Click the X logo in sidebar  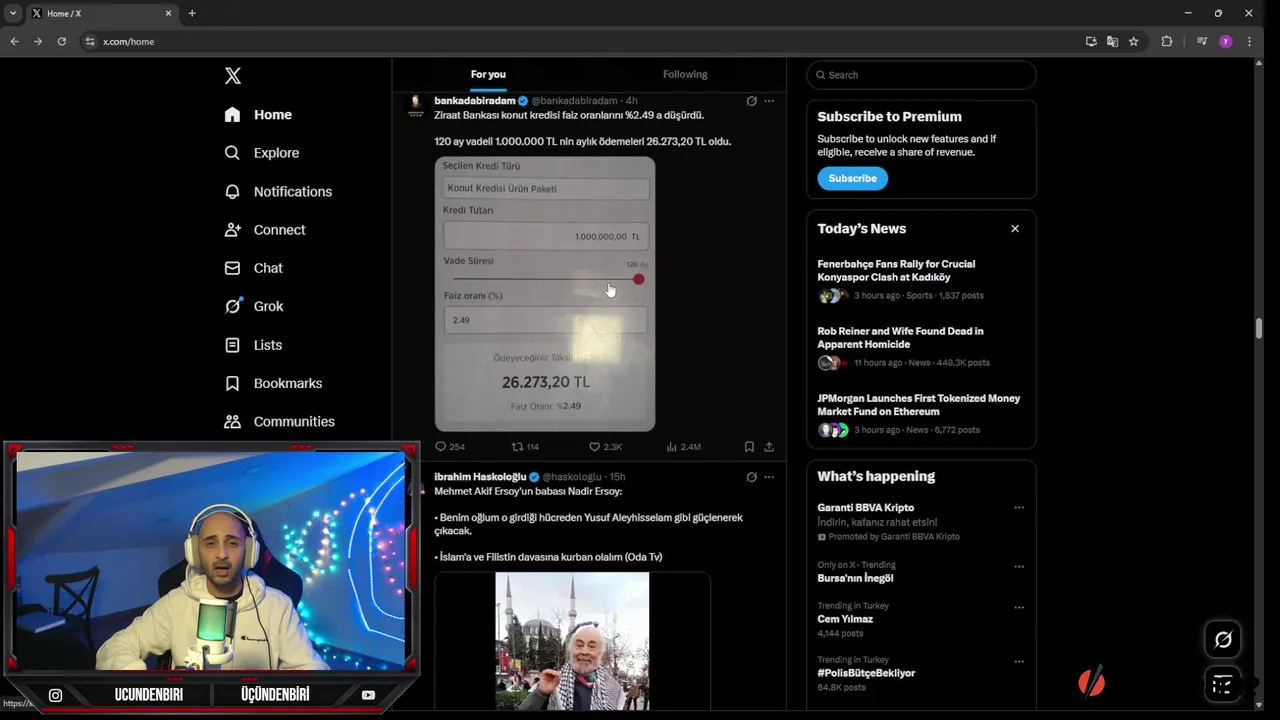click(x=232, y=76)
